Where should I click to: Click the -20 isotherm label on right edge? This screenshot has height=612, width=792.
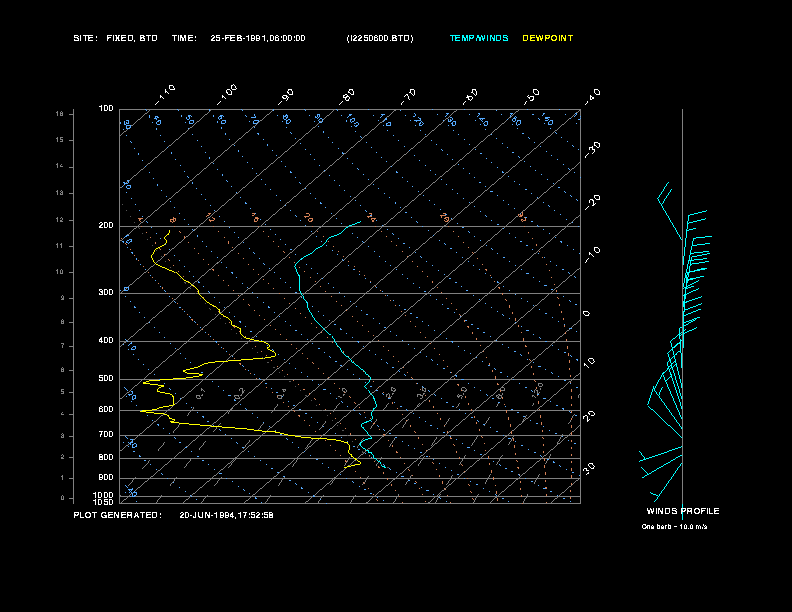592,202
